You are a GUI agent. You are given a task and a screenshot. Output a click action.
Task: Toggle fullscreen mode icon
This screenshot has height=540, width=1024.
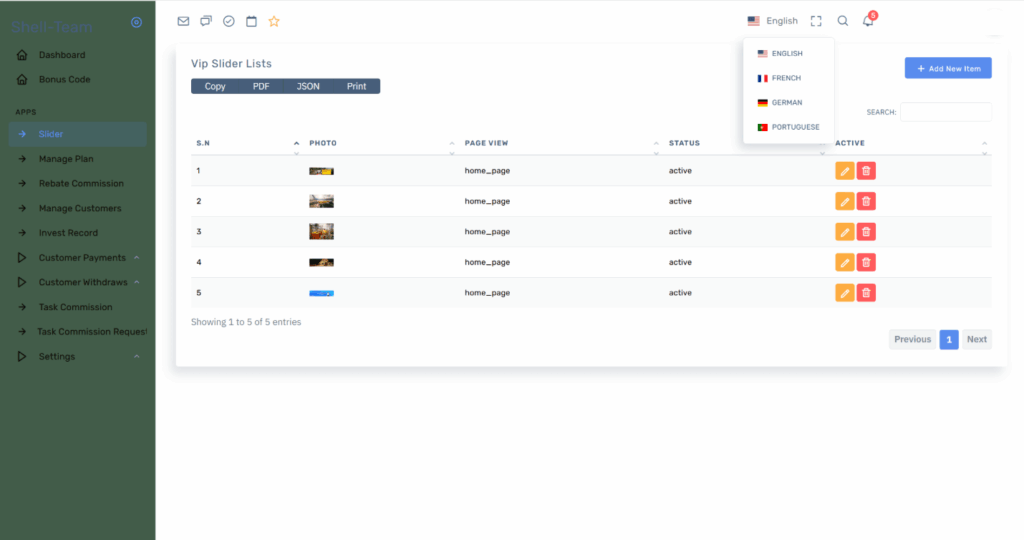tap(816, 21)
